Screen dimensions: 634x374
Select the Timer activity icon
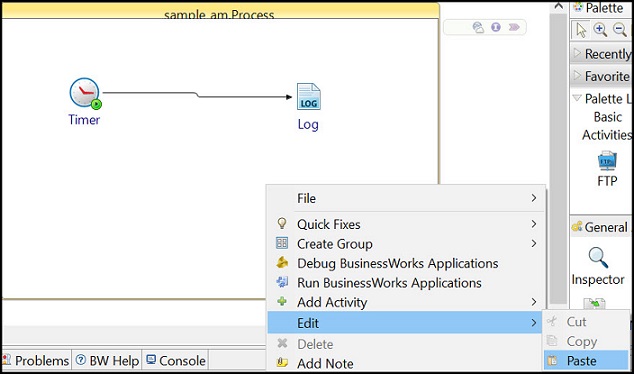pos(85,93)
